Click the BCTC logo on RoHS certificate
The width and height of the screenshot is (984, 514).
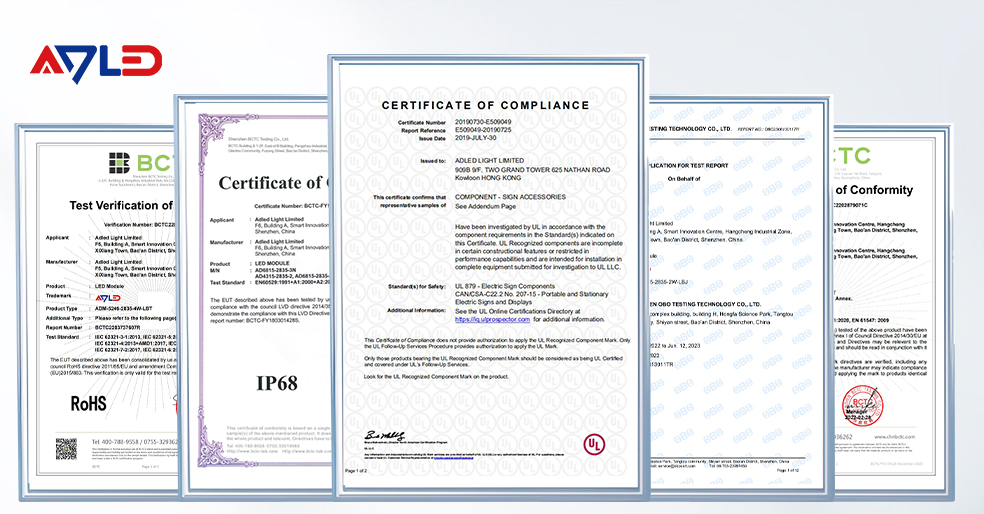pyautogui.click(x=141, y=163)
